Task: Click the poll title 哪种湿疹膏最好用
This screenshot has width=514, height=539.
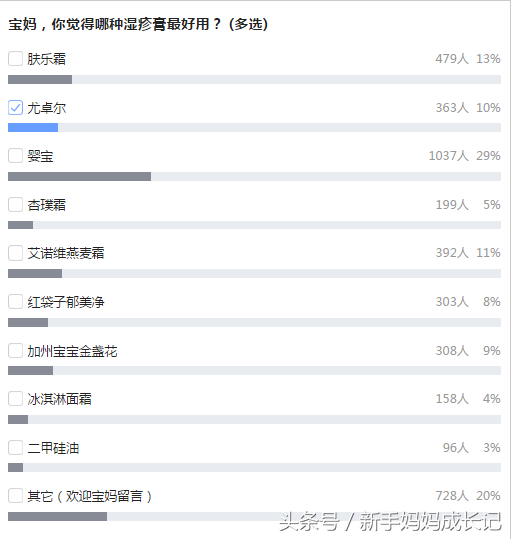Action: pyautogui.click(x=138, y=24)
